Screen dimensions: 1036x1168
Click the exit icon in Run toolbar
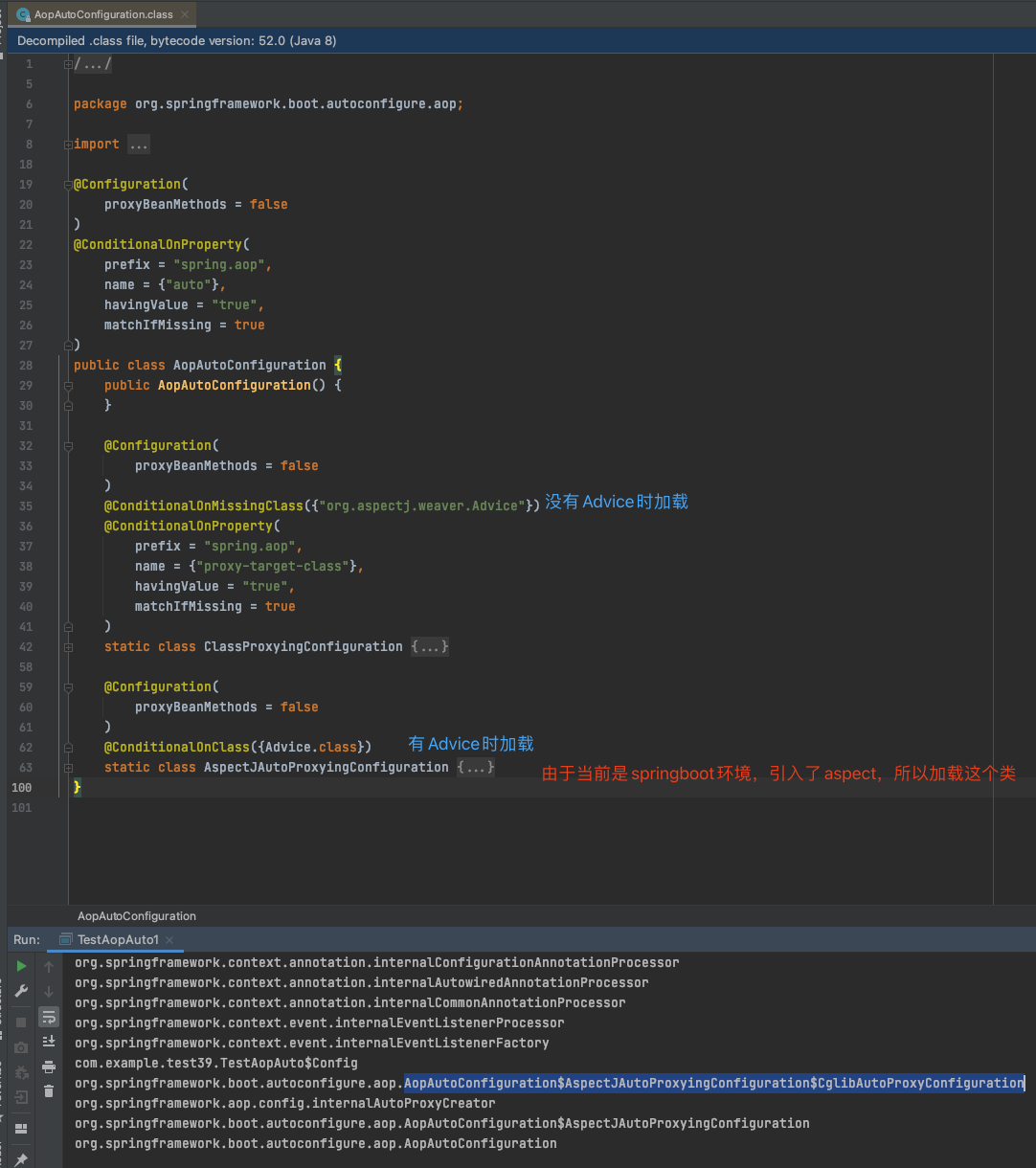(x=21, y=1097)
